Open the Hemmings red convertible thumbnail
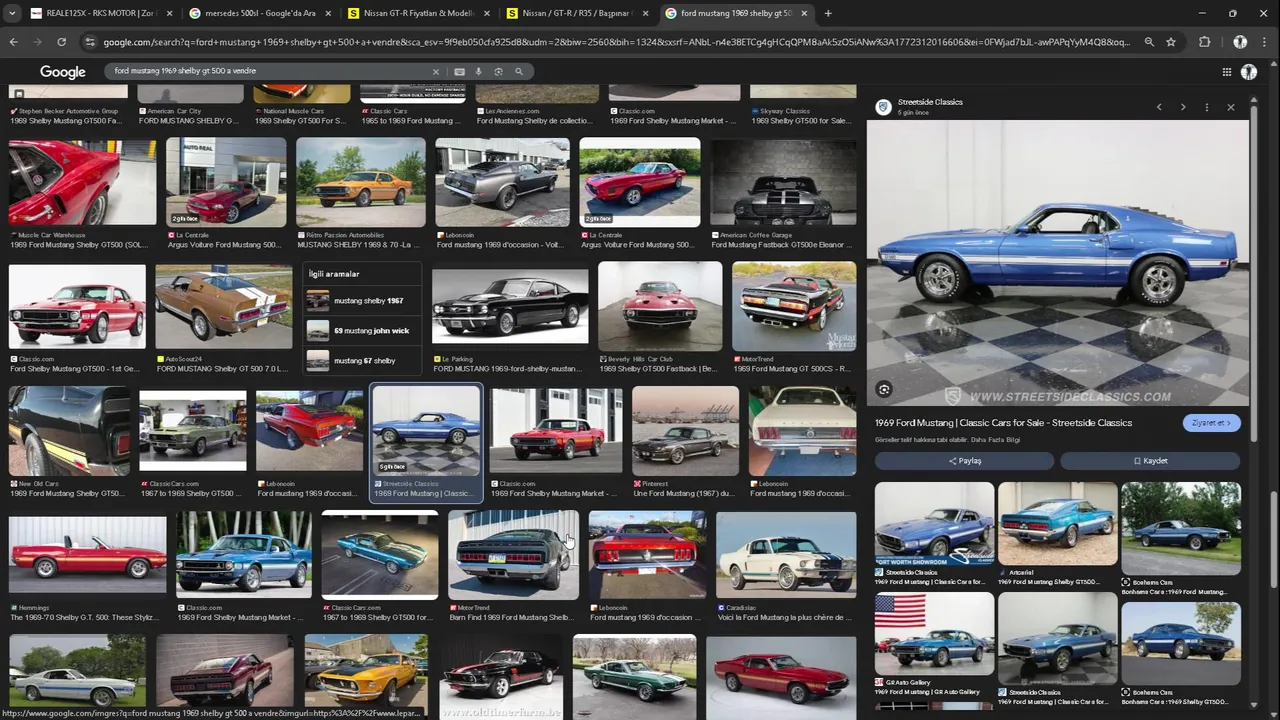This screenshot has height=720, width=1280. pyautogui.click(x=88, y=555)
